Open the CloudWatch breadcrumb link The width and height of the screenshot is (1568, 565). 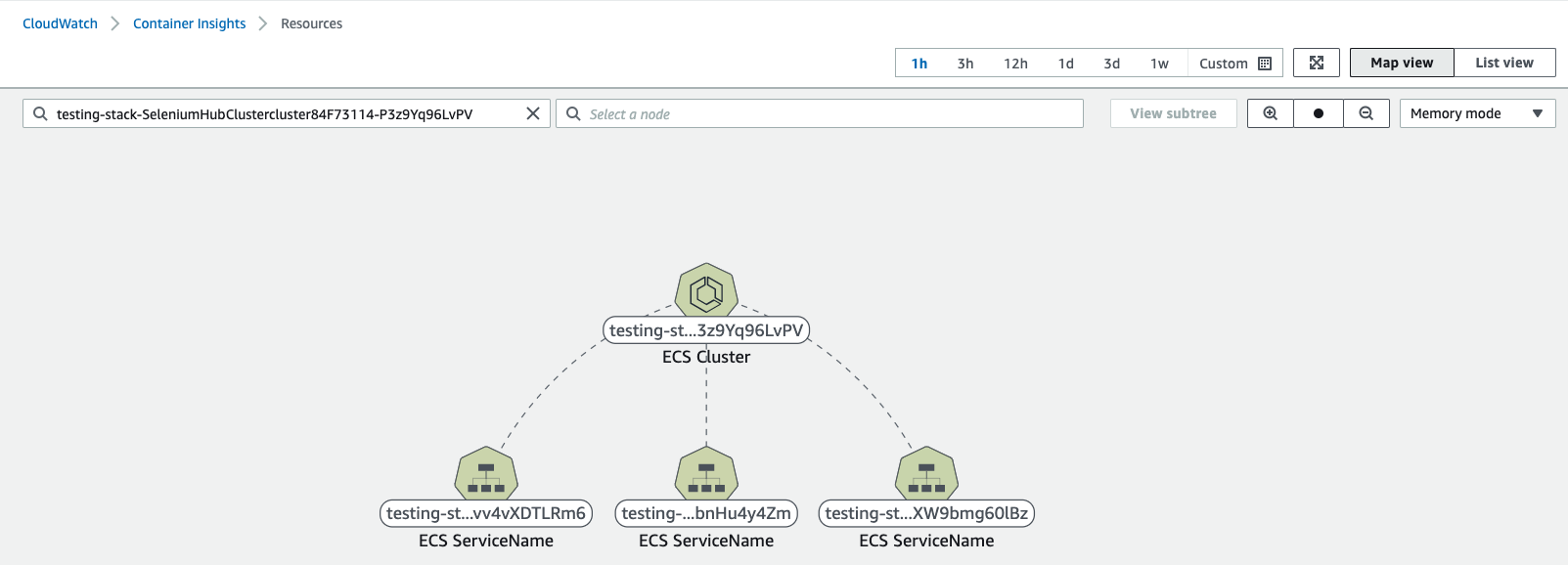(60, 23)
